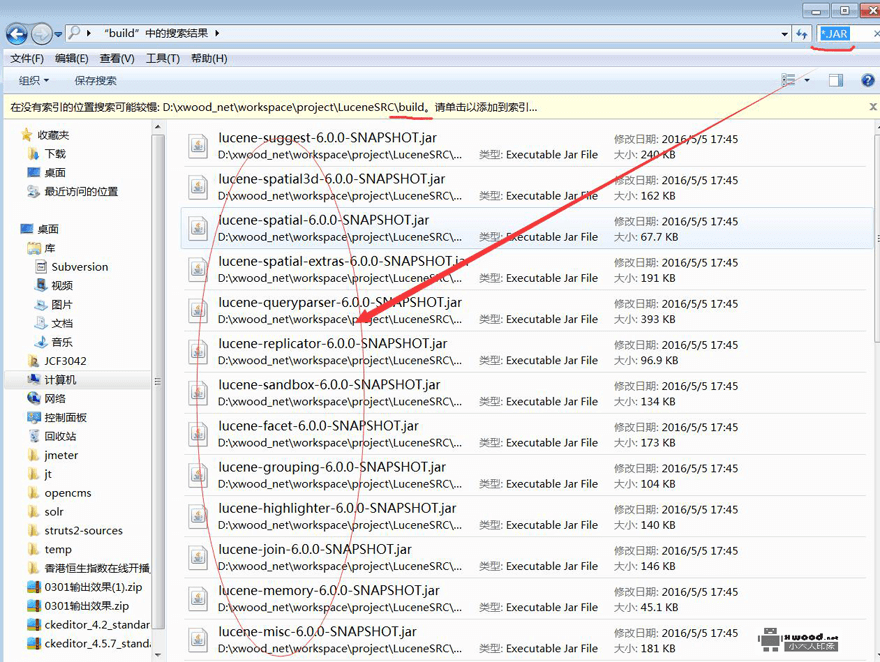Refresh the search results
880x662 pixels.
coord(801,34)
